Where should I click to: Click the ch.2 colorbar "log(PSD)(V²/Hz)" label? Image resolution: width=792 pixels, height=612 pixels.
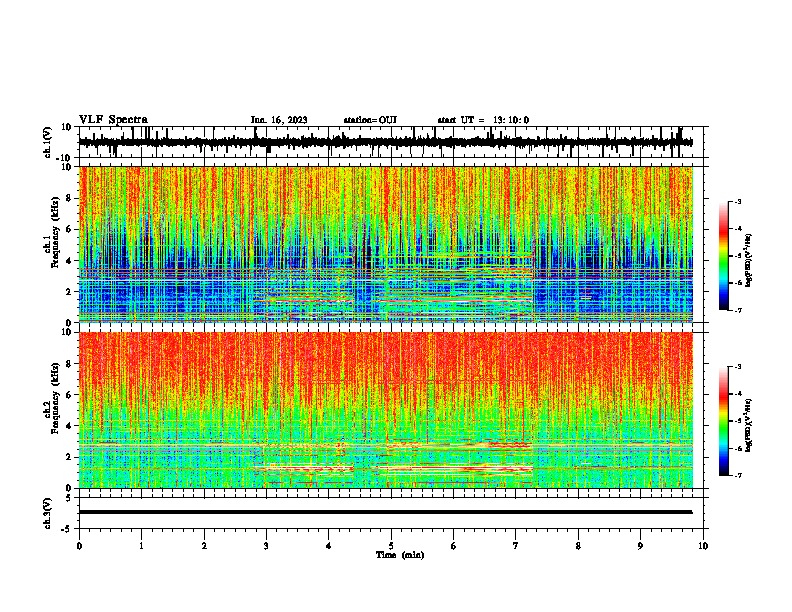pos(749,426)
